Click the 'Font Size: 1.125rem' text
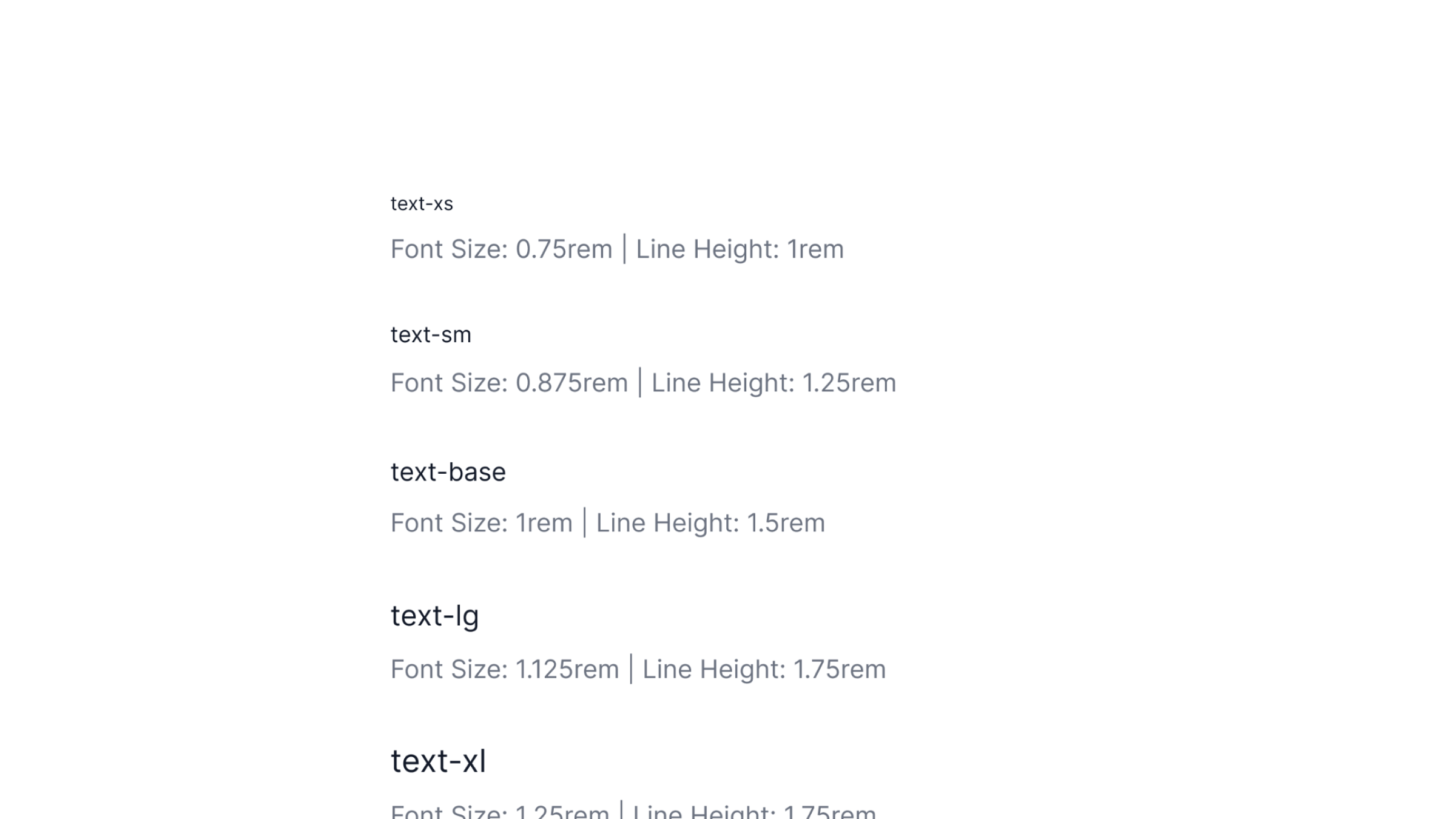This screenshot has width=1456, height=819. tap(505, 670)
